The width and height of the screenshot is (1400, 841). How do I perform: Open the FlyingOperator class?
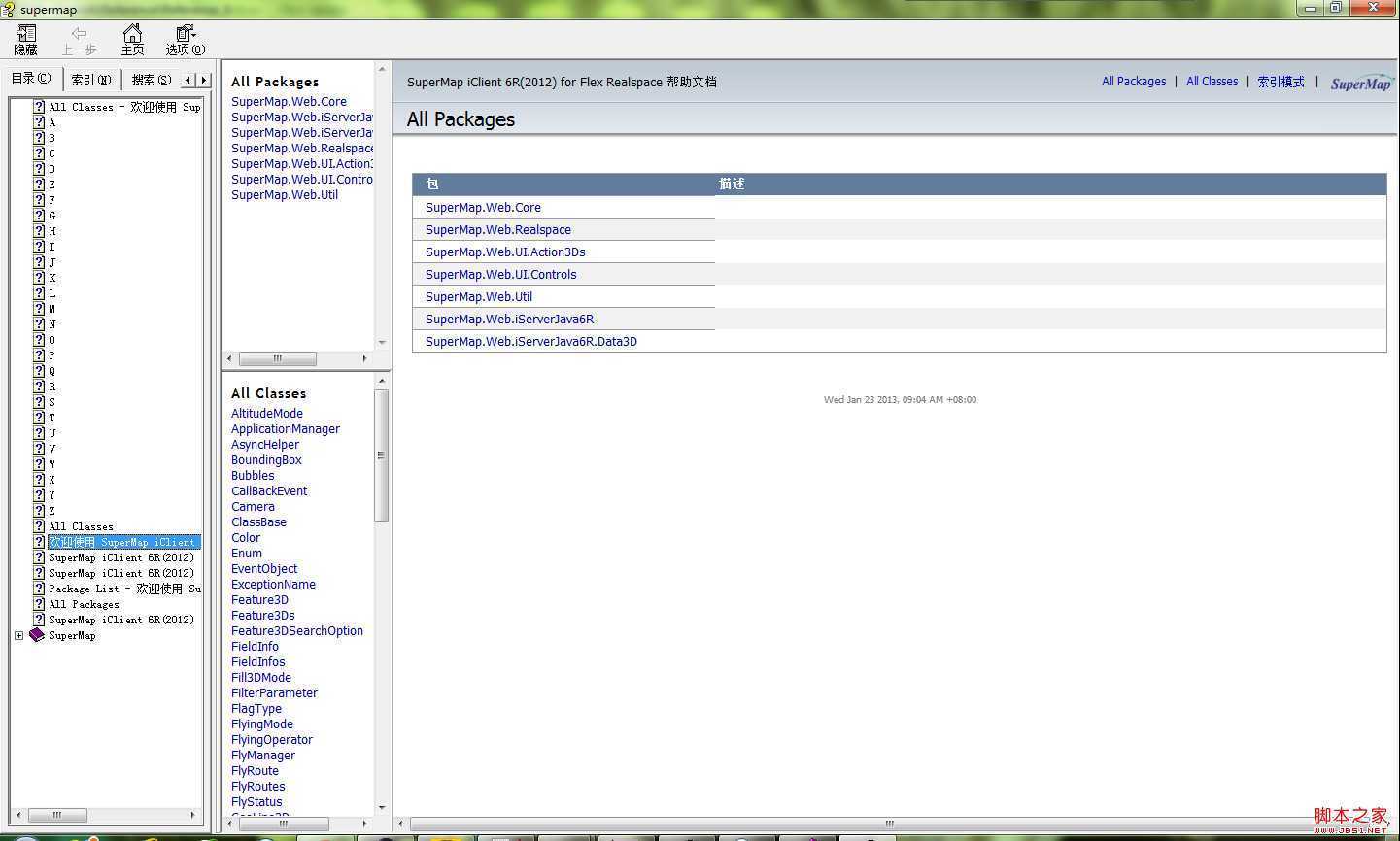click(x=272, y=739)
